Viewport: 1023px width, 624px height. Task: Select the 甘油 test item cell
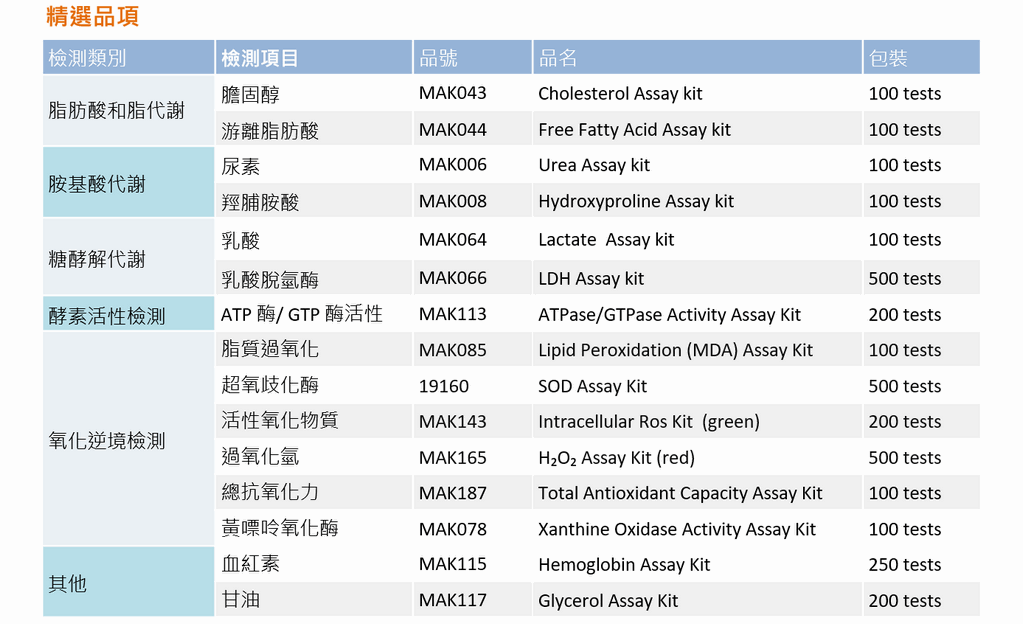[240, 600]
